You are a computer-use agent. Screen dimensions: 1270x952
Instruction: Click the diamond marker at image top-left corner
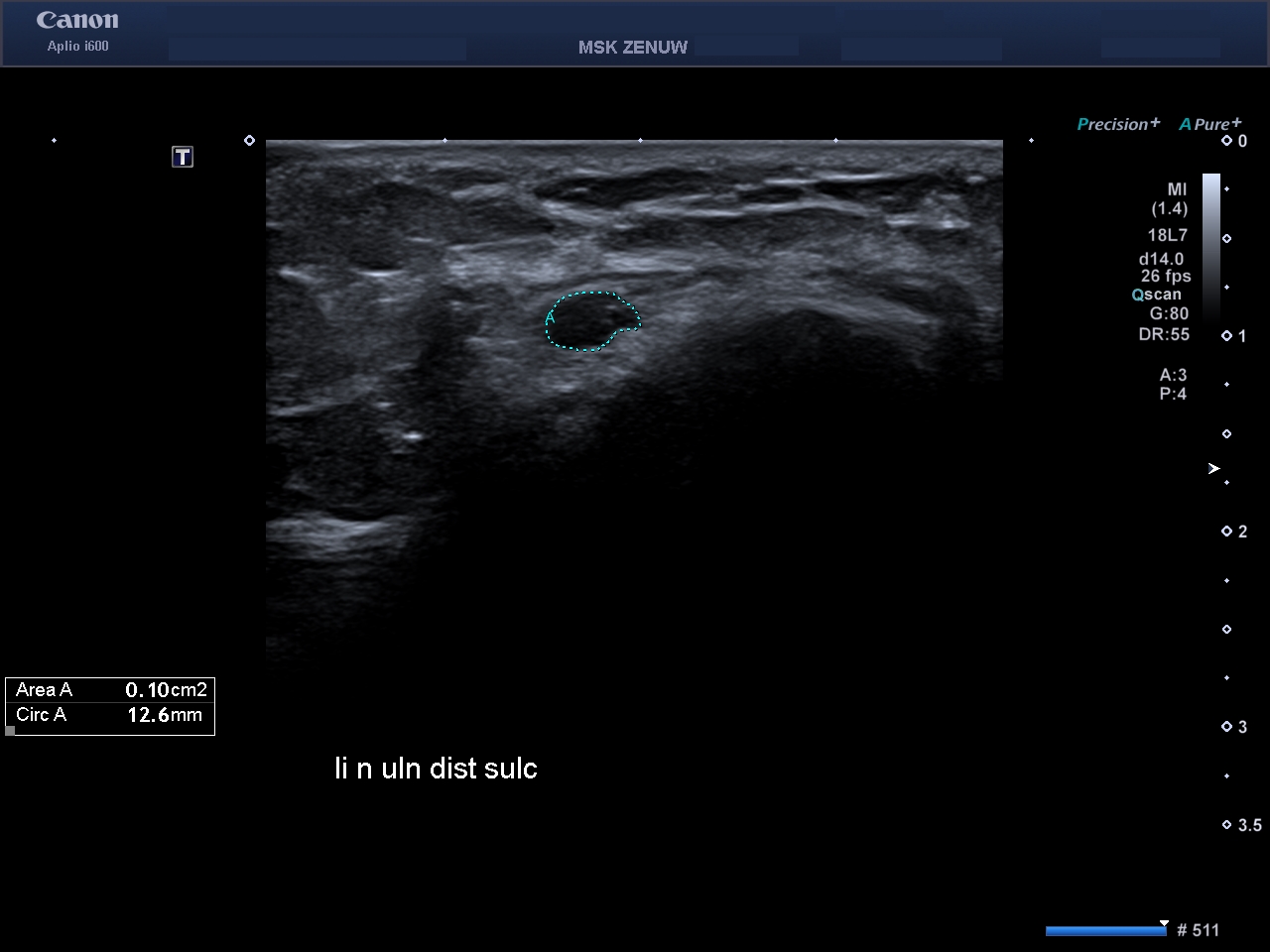(249, 141)
